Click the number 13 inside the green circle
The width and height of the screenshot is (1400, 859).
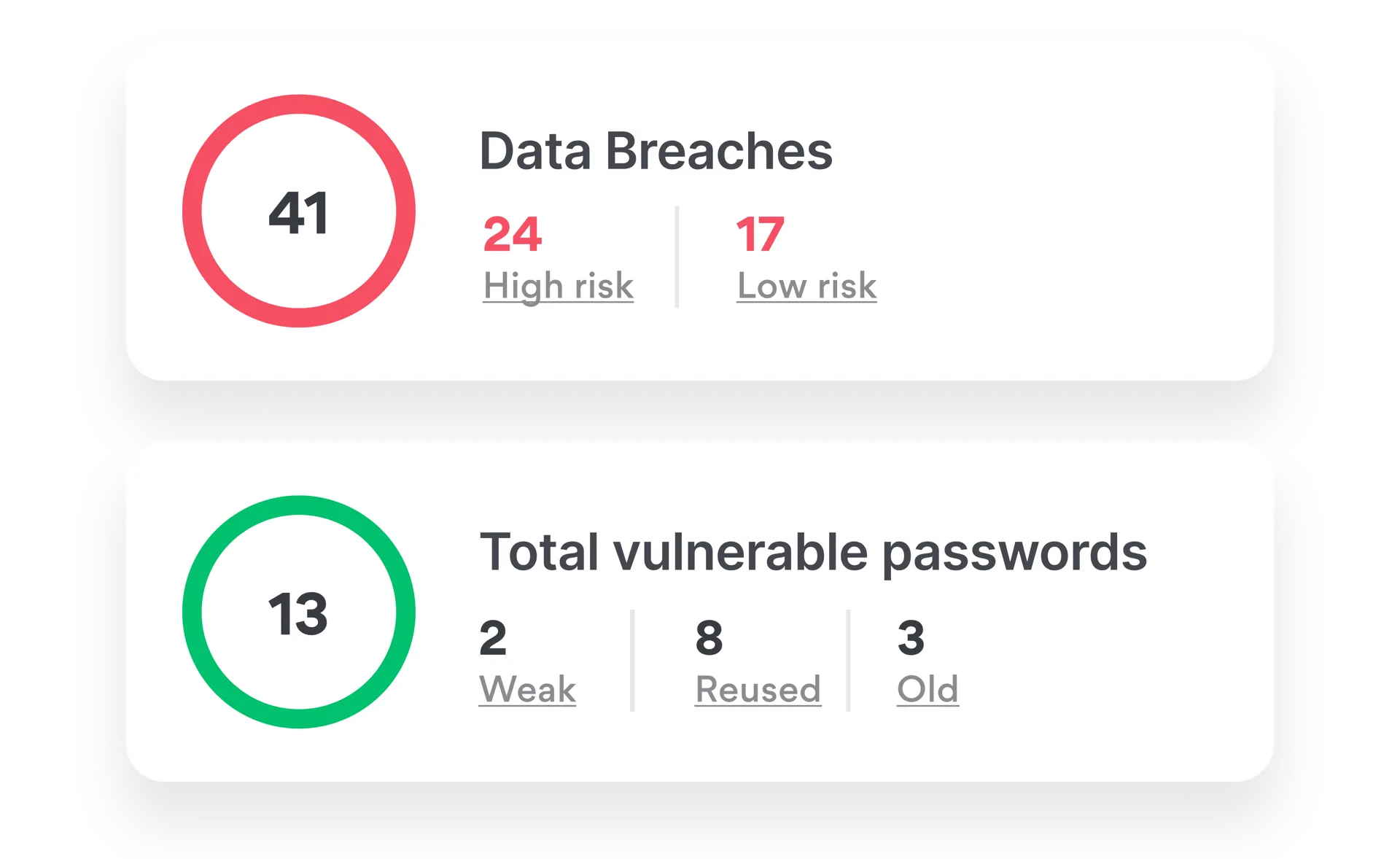point(298,614)
